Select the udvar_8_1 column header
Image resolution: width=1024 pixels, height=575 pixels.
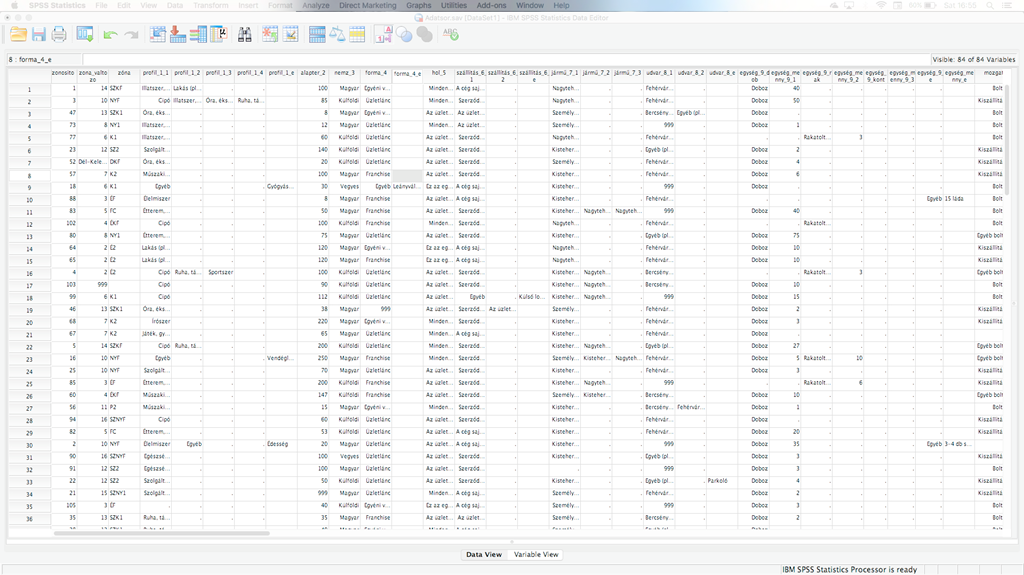point(659,76)
